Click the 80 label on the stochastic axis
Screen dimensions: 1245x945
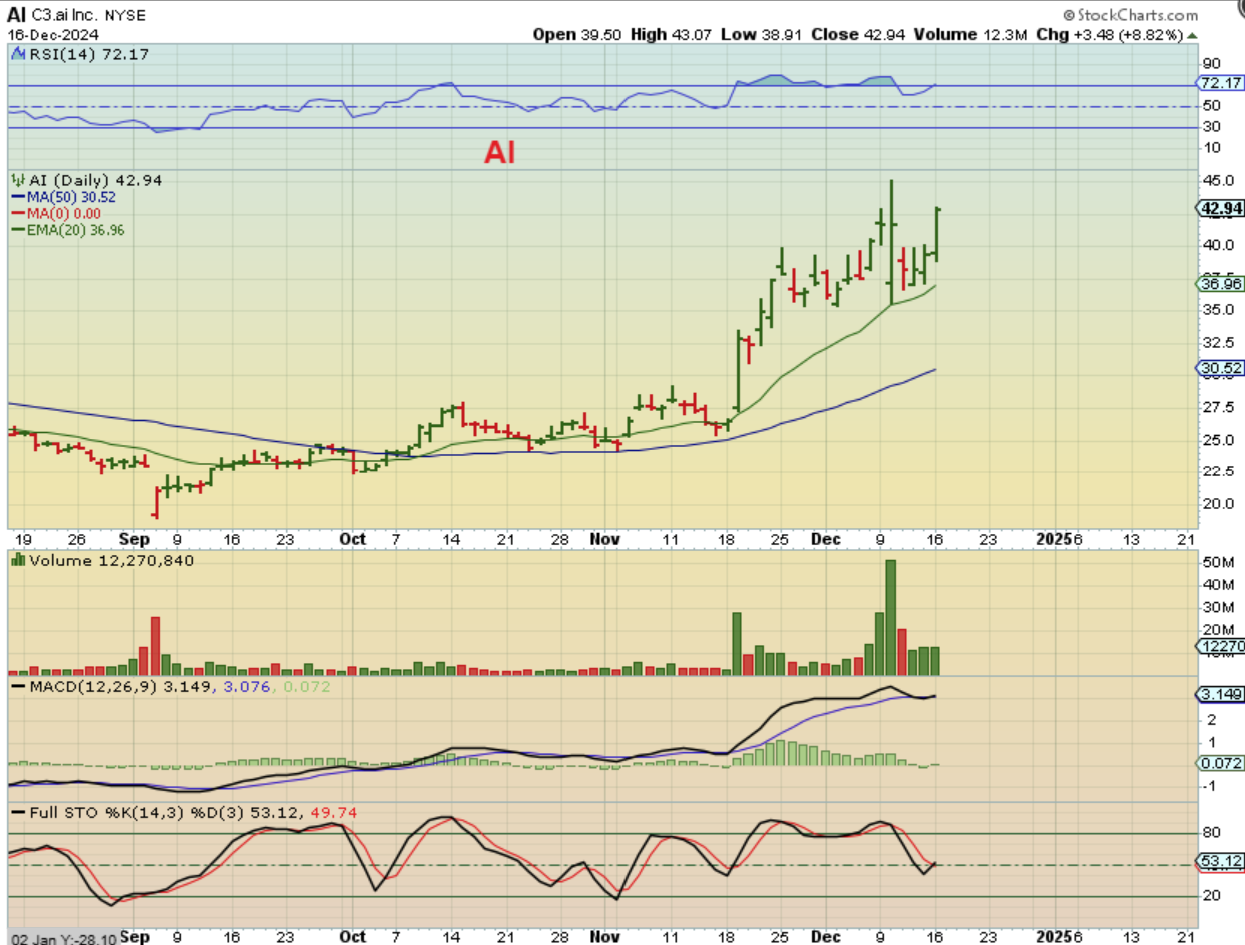point(1210,832)
